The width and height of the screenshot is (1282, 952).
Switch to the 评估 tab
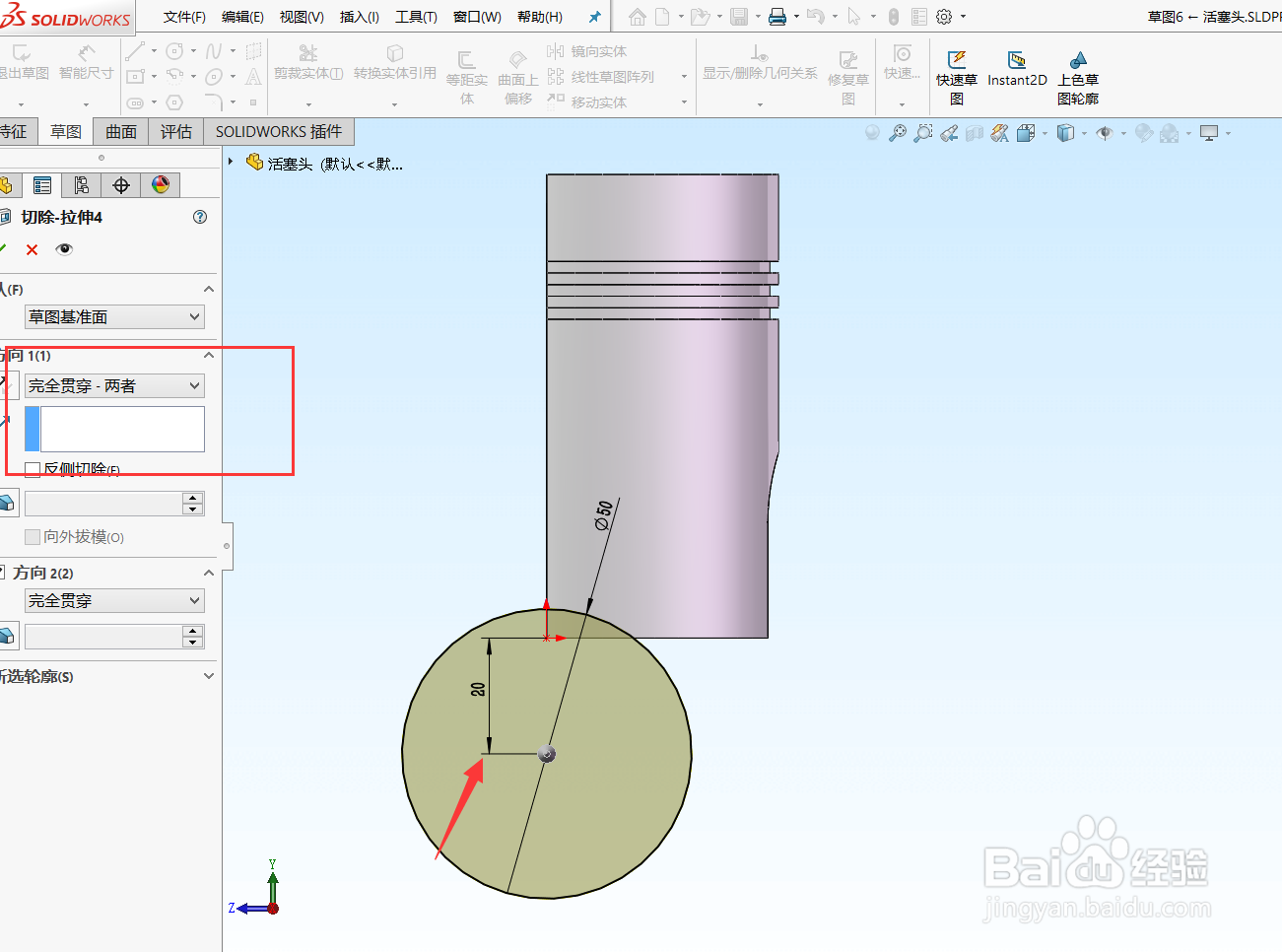[x=175, y=131]
